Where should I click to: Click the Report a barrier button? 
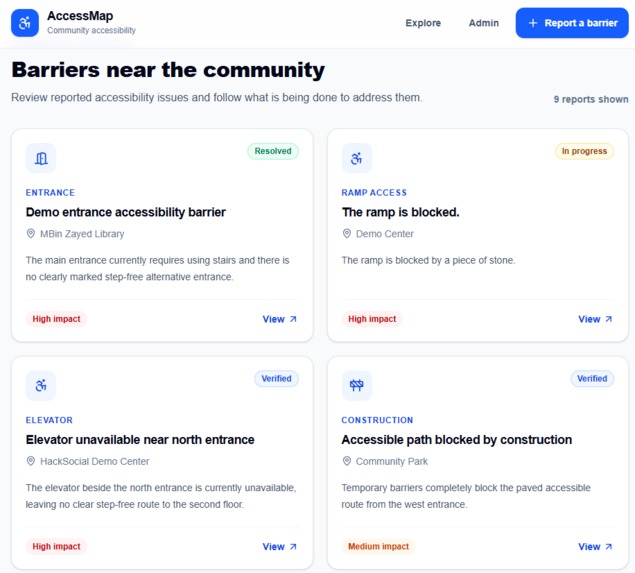pyautogui.click(x=572, y=23)
